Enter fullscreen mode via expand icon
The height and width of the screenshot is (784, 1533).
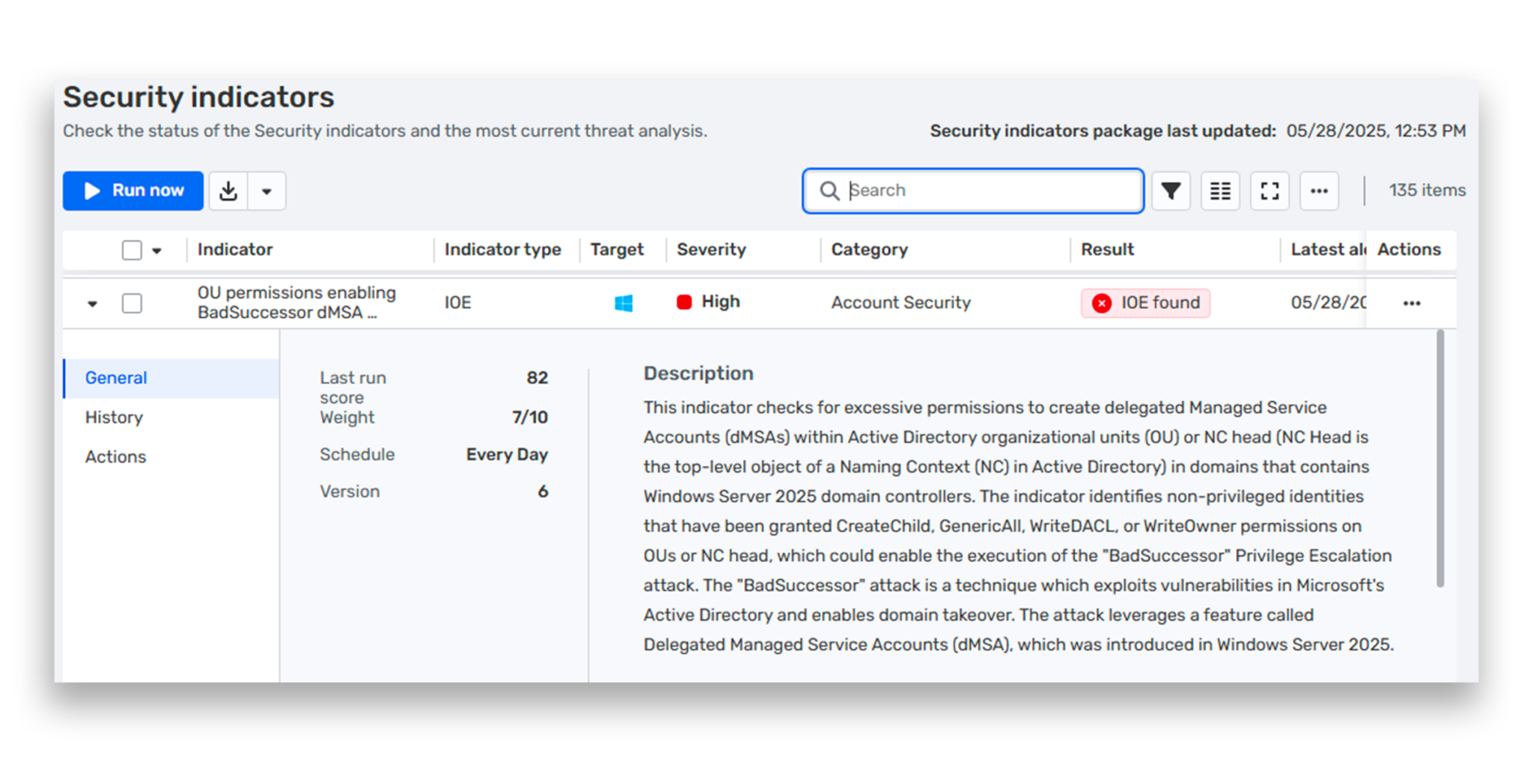point(1270,191)
